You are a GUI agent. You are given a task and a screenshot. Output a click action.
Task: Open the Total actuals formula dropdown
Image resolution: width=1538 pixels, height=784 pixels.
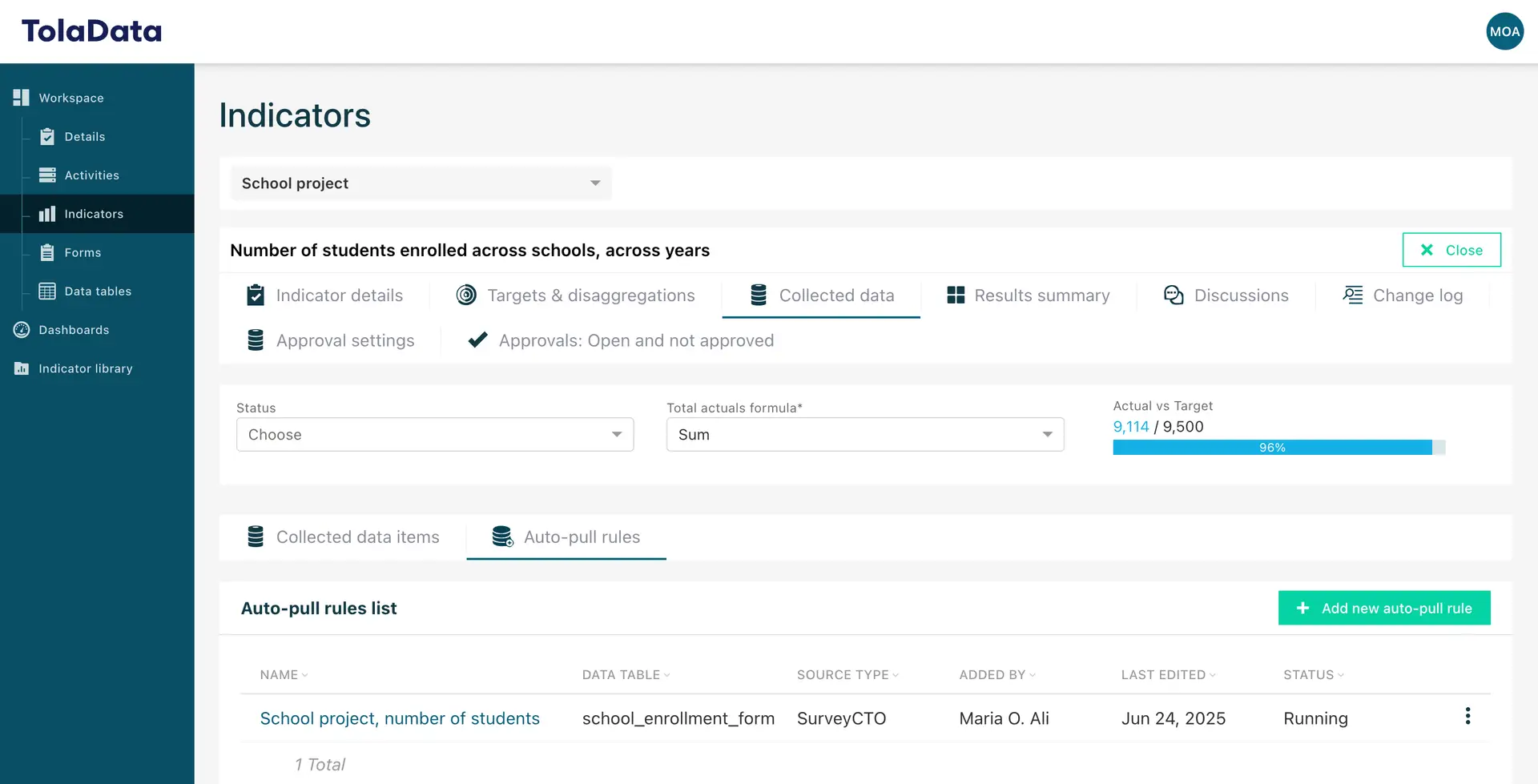tap(864, 434)
